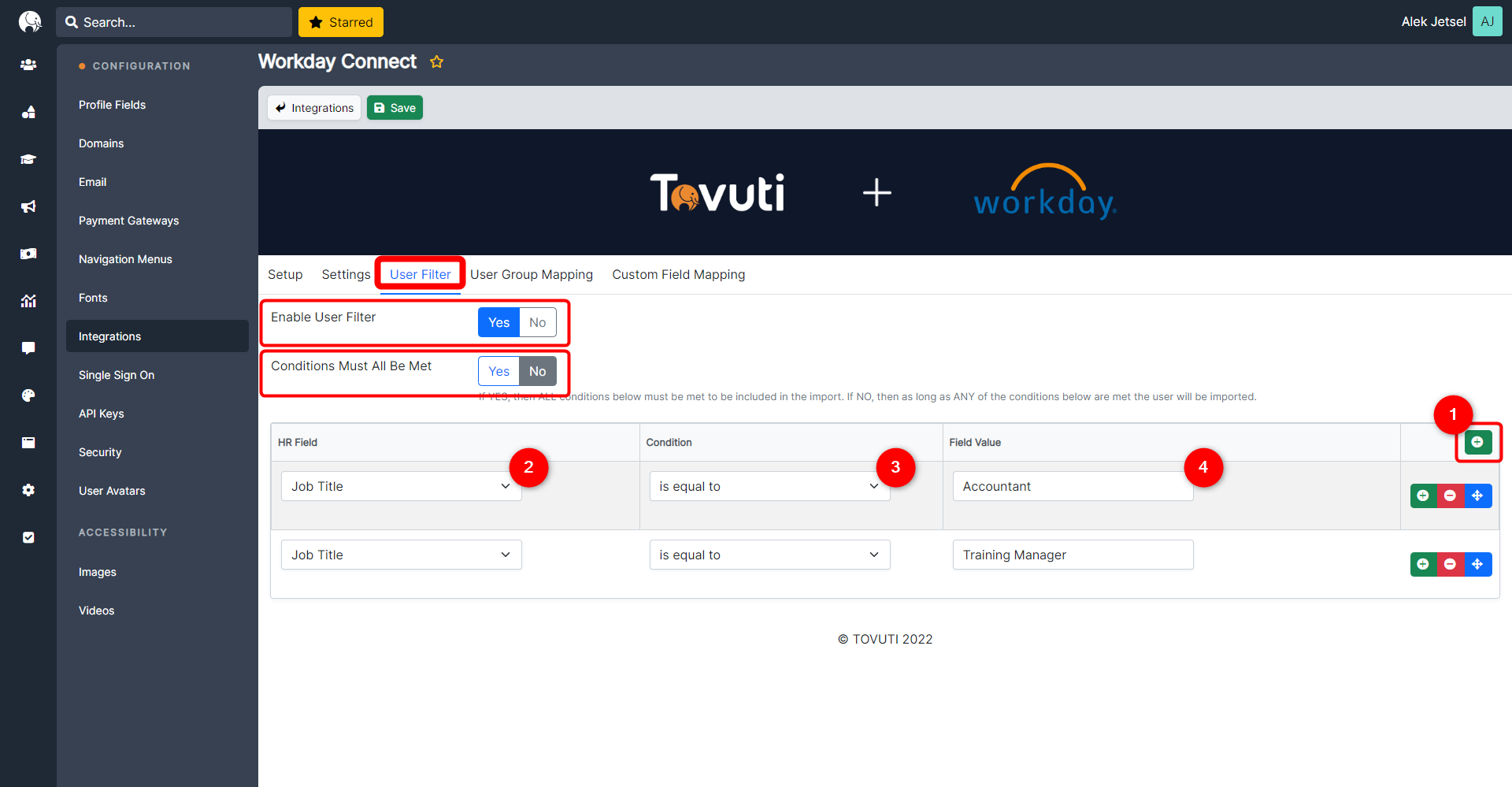Open the checkbox tasks icon in left rail
This screenshot has height=787, width=1512.
(28, 537)
